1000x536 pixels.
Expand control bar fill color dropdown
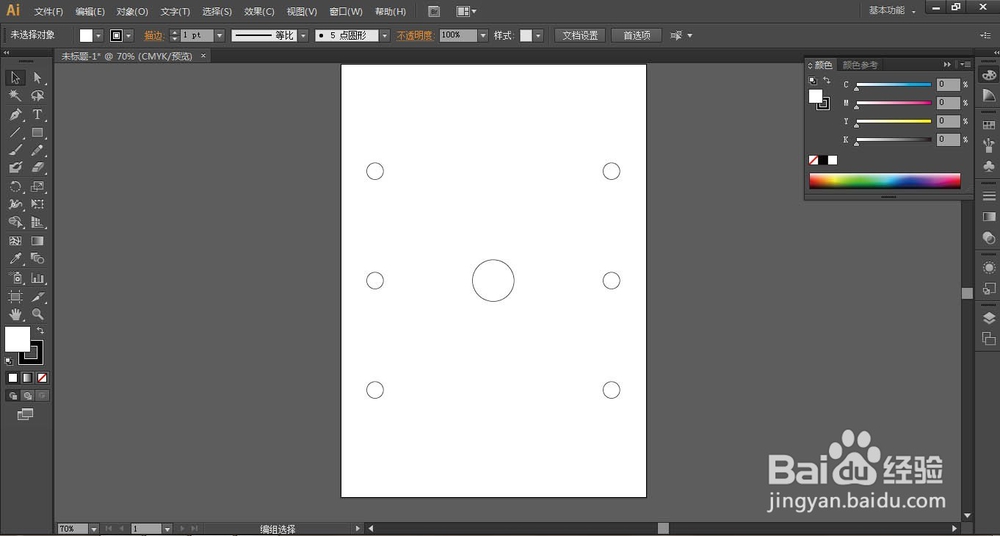point(99,36)
